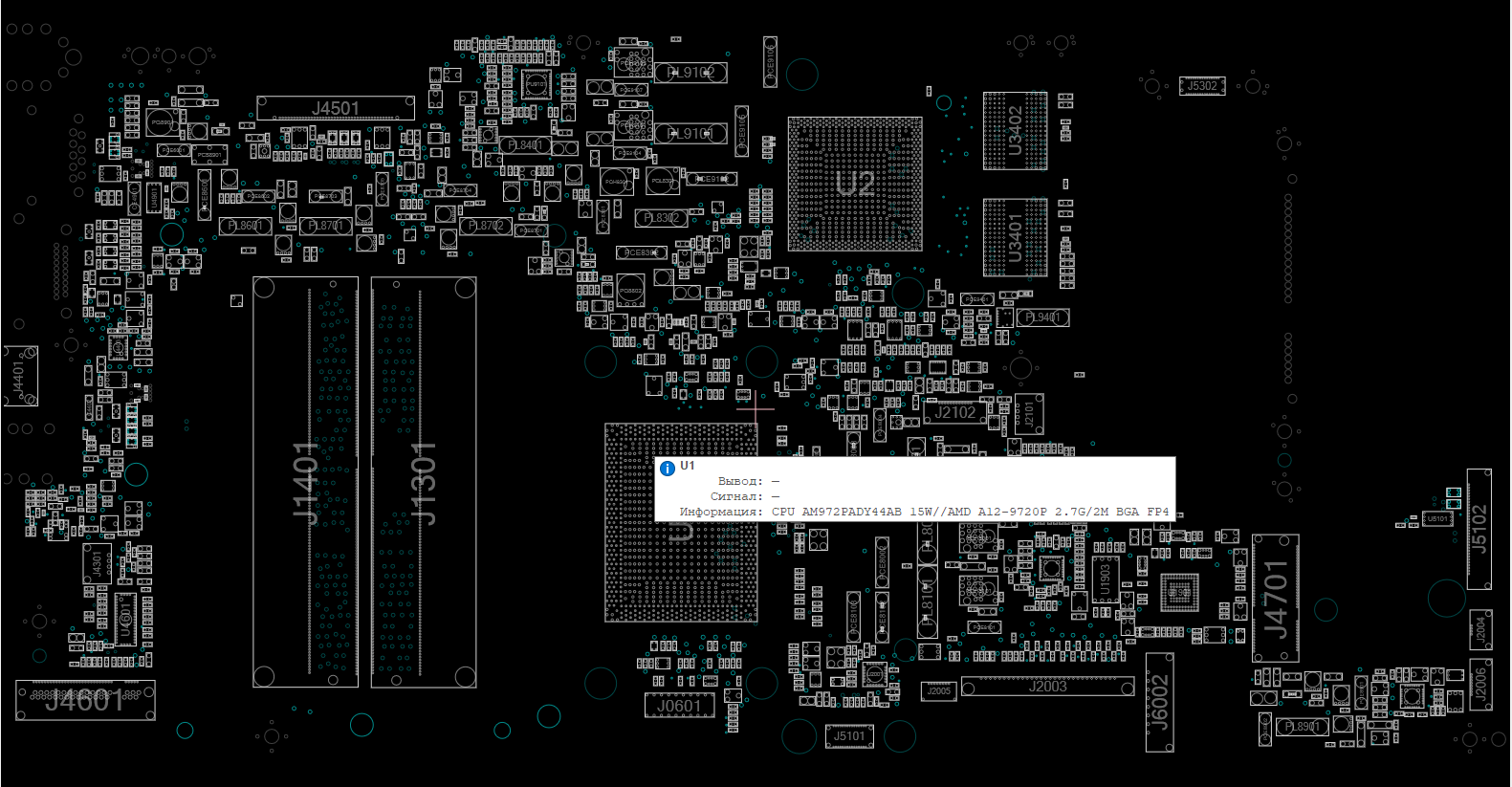Screen dimensions: 1512x787
Task: Select the J1401 memory slot
Action: [305, 482]
